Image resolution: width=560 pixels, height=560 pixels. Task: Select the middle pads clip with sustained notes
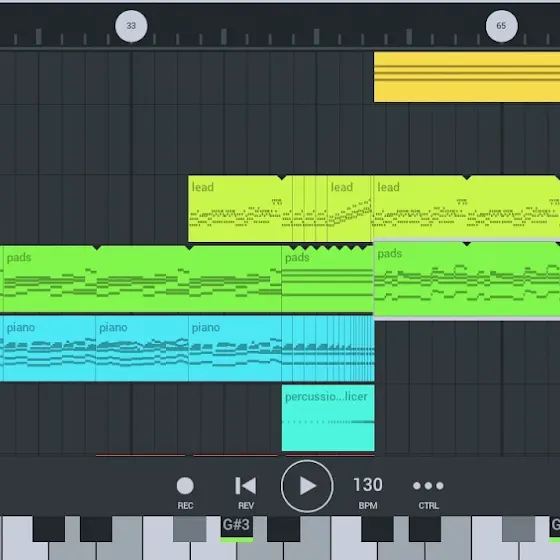(328, 279)
